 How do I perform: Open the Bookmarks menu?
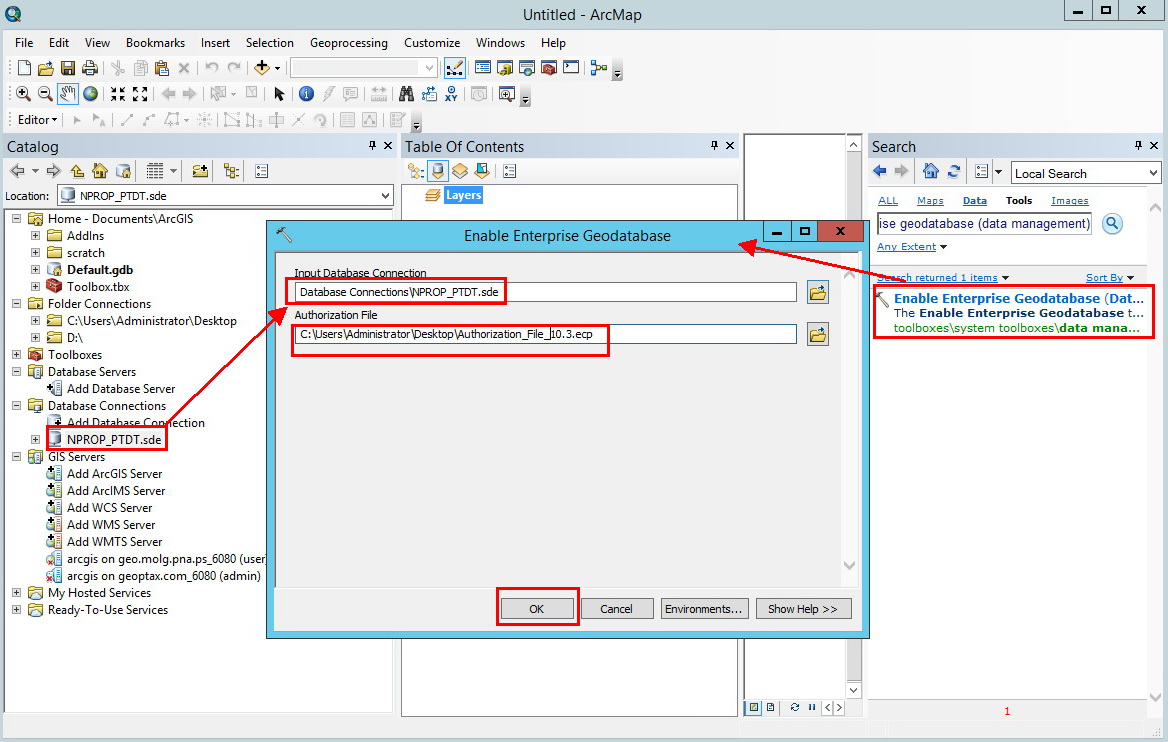coord(155,42)
